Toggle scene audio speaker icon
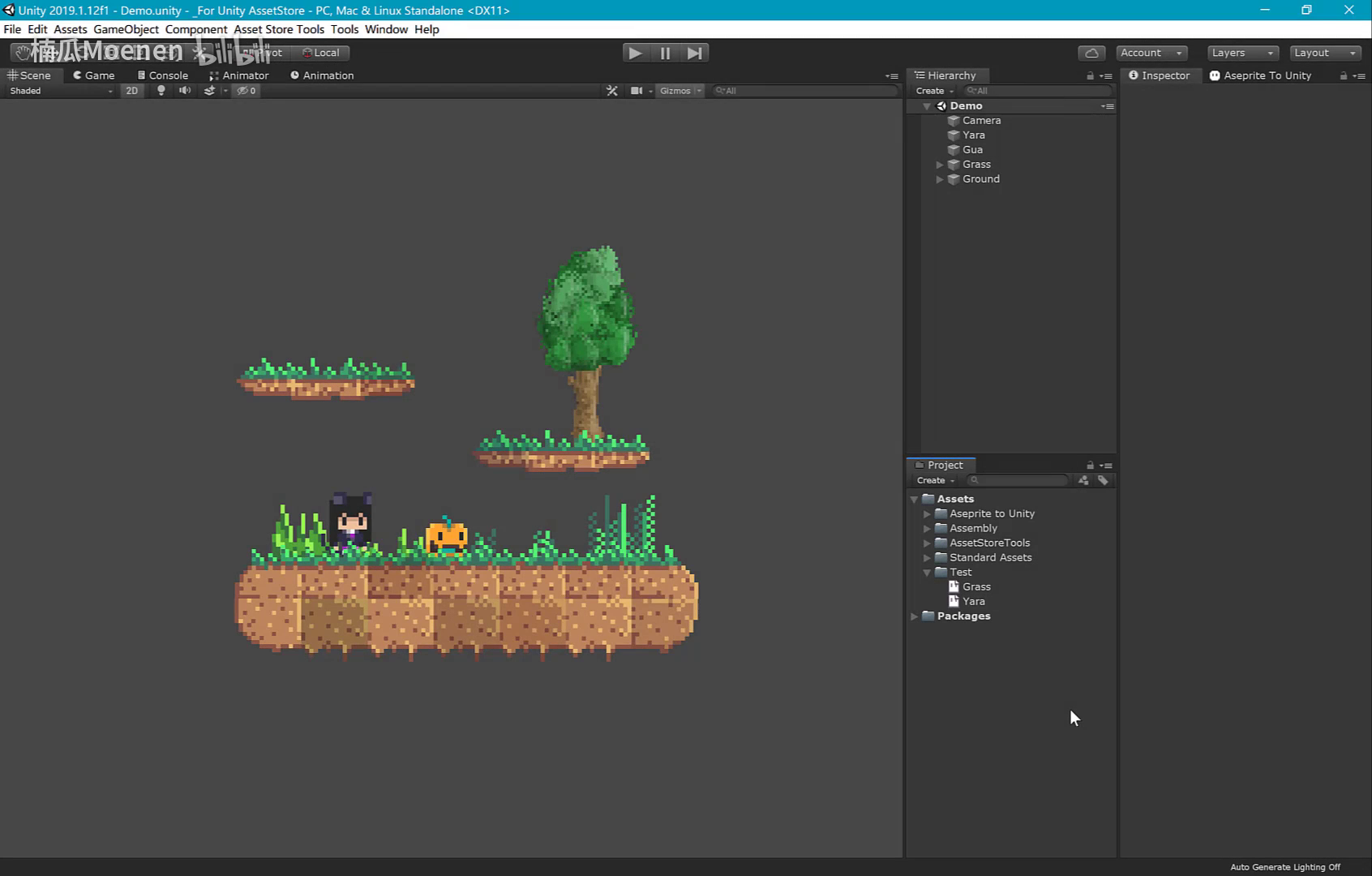 click(x=185, y=91)
